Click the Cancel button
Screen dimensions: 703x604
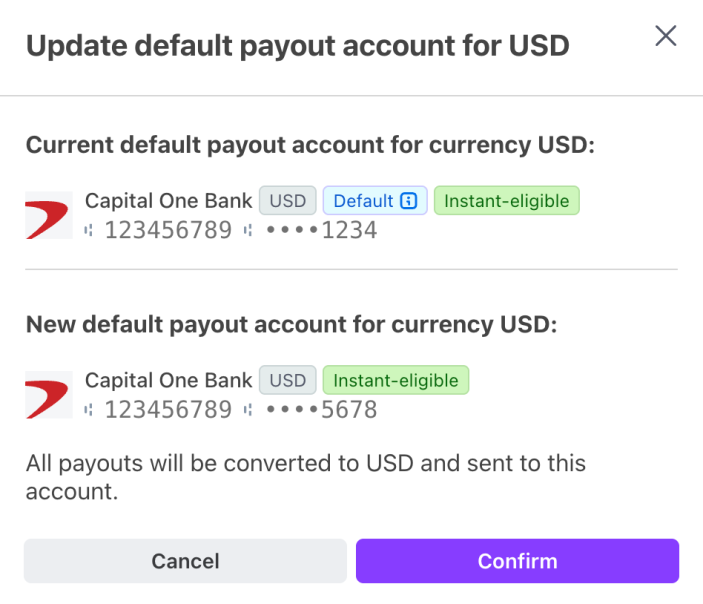point(185,561)
